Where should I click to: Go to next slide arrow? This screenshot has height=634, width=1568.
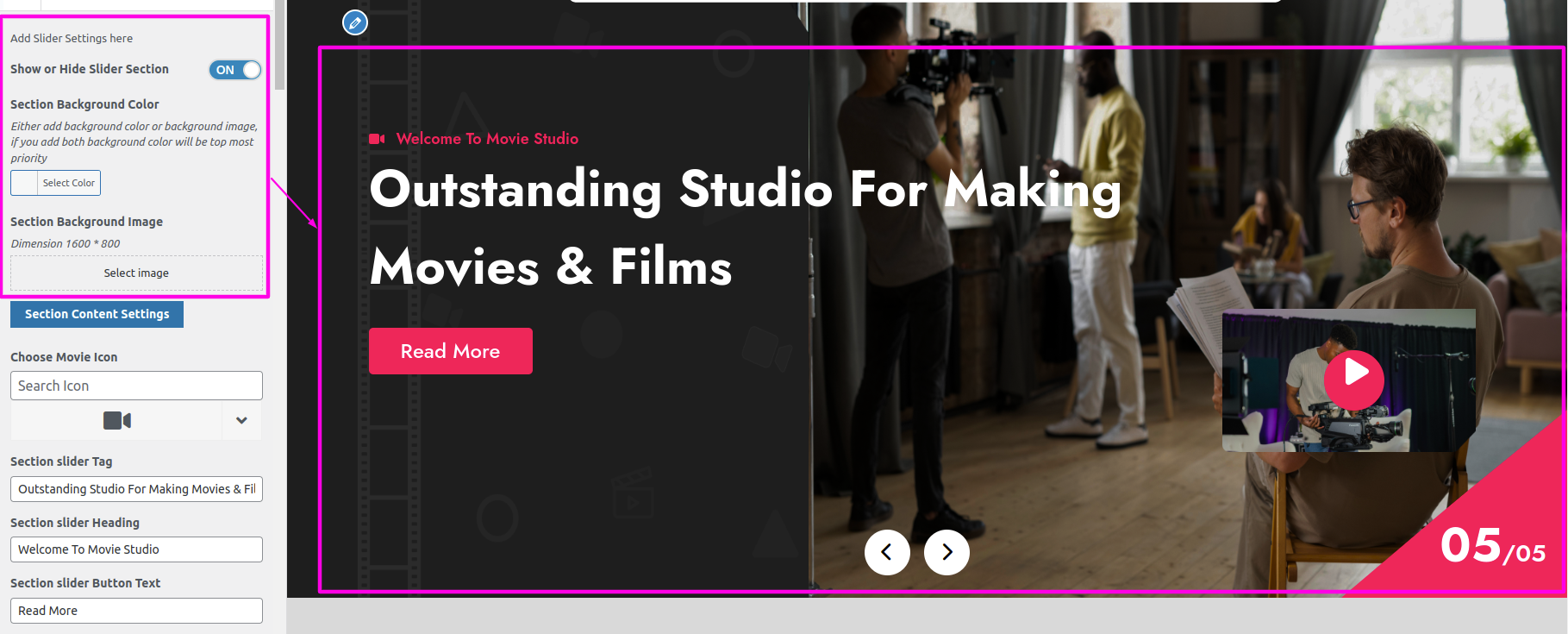(946, 552)
